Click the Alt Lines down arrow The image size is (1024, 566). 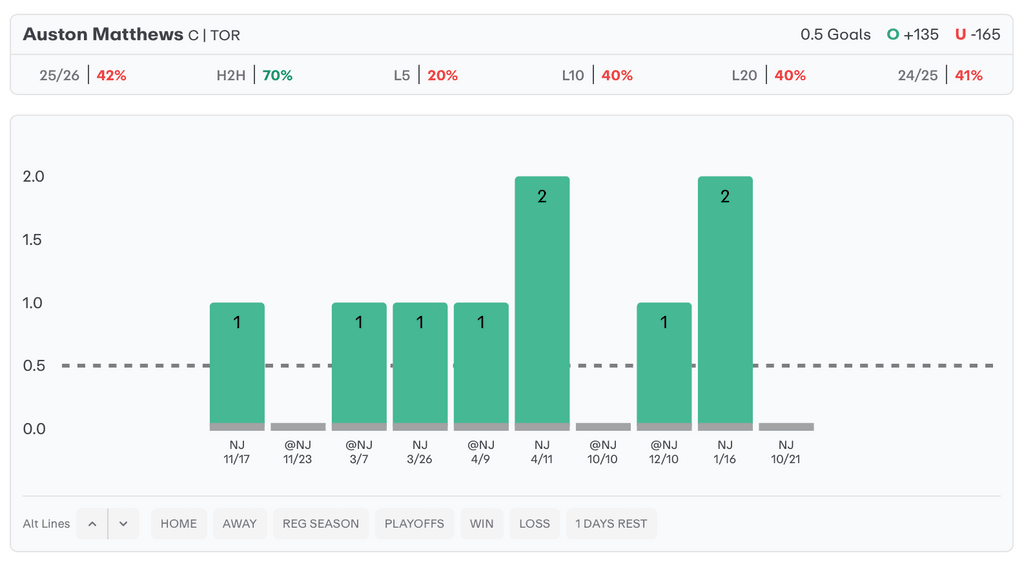pyautogui.click(x=123, y=523)
